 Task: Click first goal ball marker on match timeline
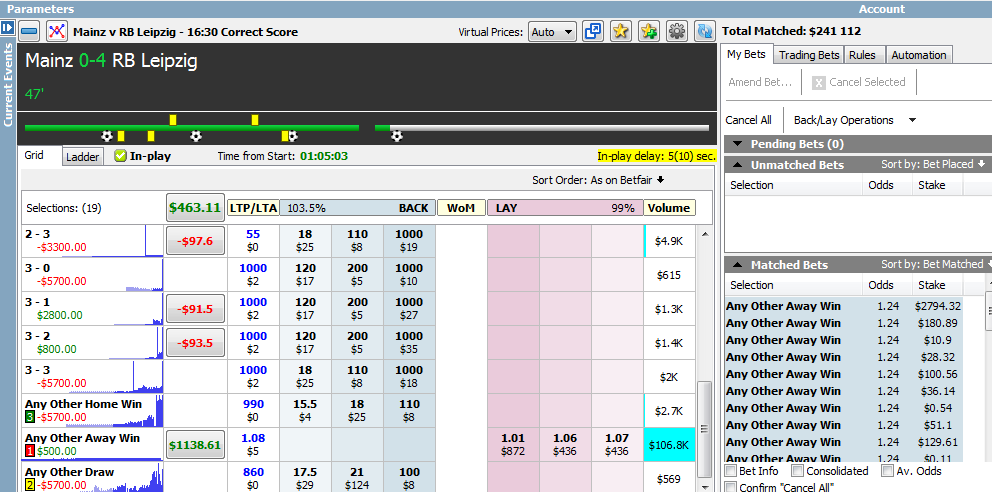[x=107, y=136]
